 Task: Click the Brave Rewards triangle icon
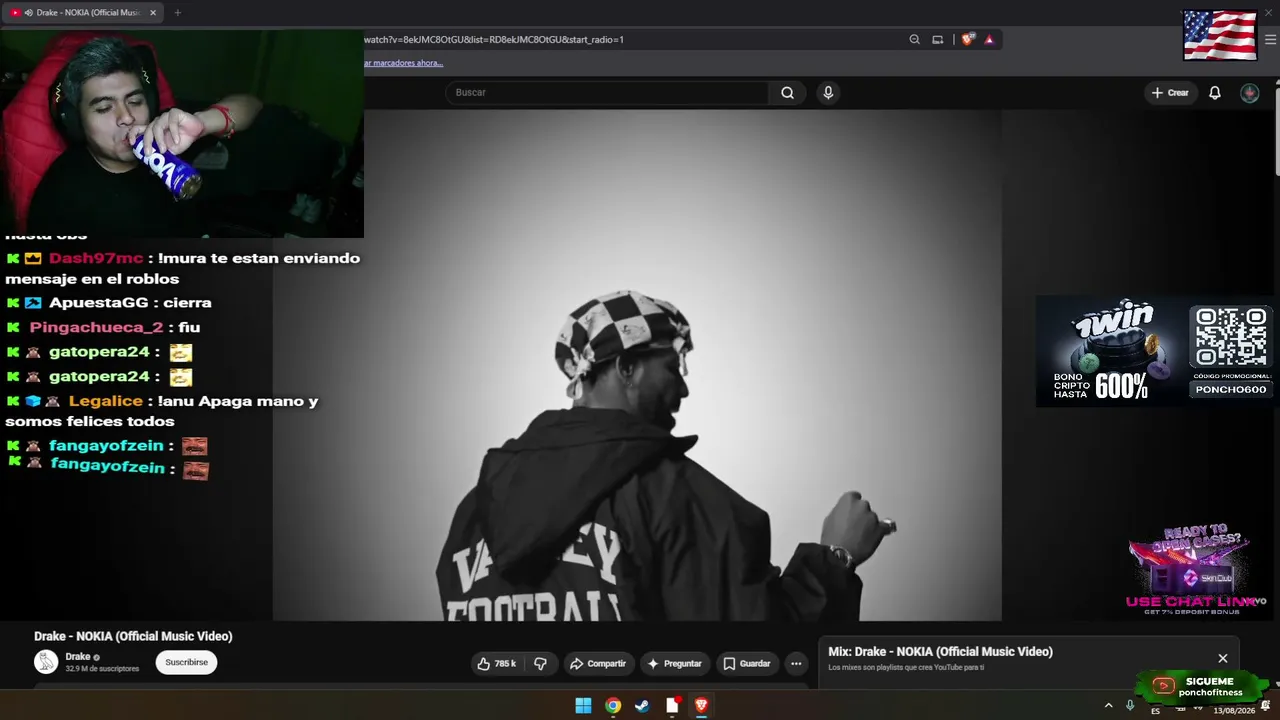pos(989,40)
